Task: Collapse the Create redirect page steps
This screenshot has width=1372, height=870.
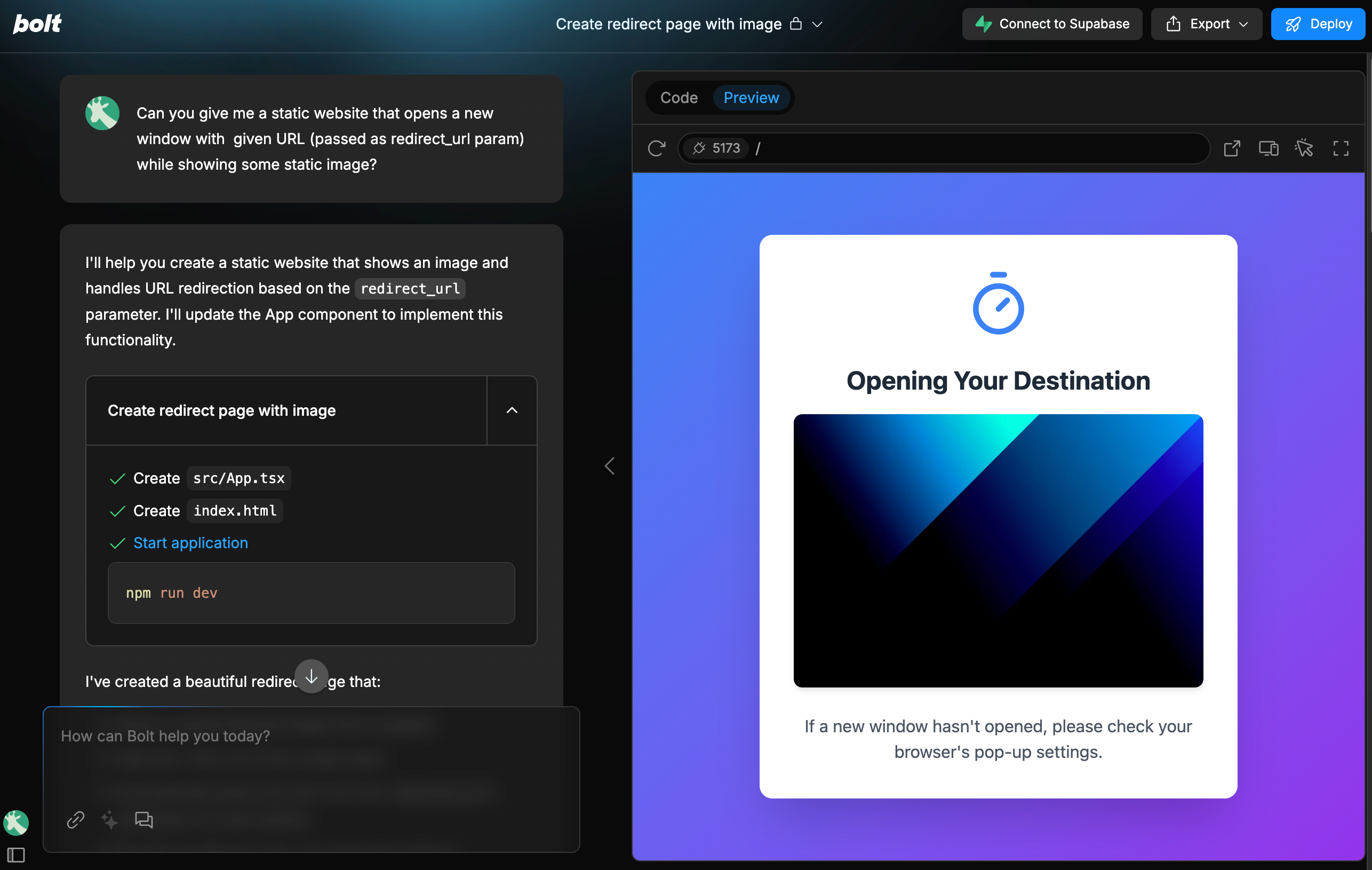Action: coord(512,410)
